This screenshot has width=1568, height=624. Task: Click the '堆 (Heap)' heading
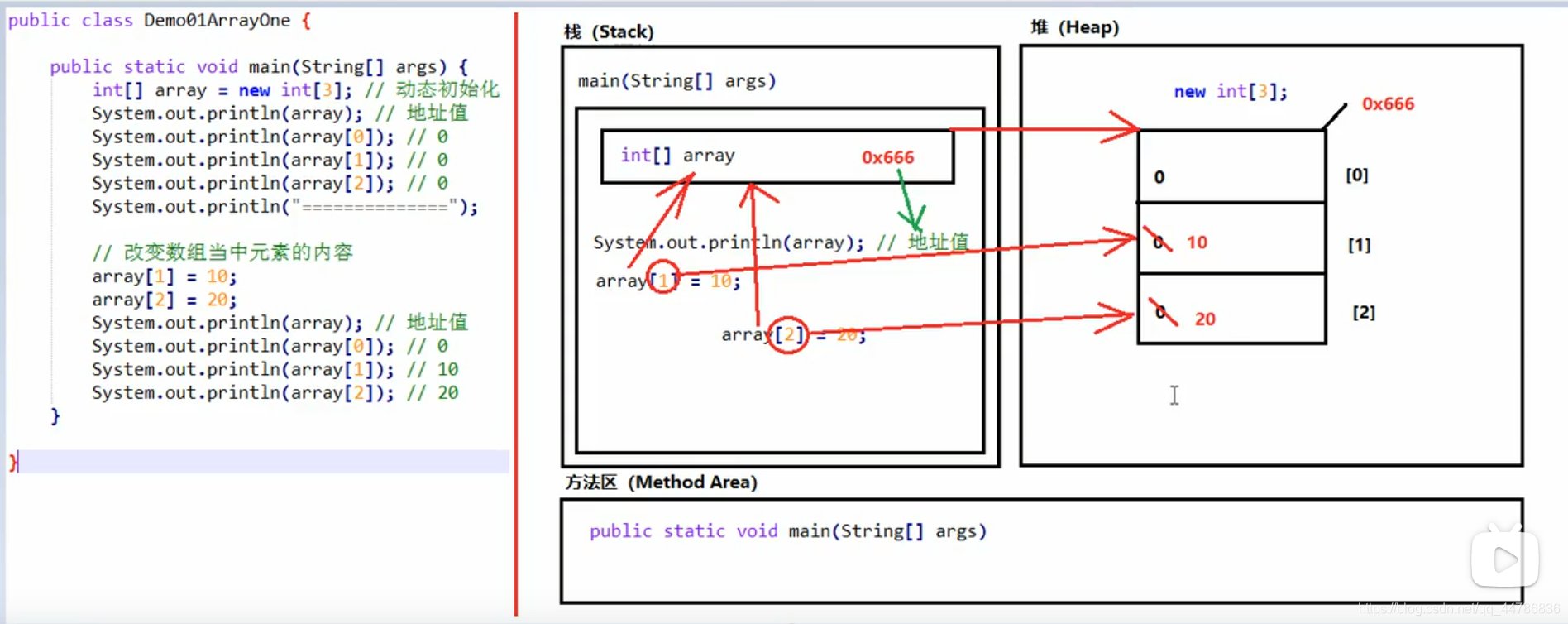pyautogui.click(x=1075, y=27)
